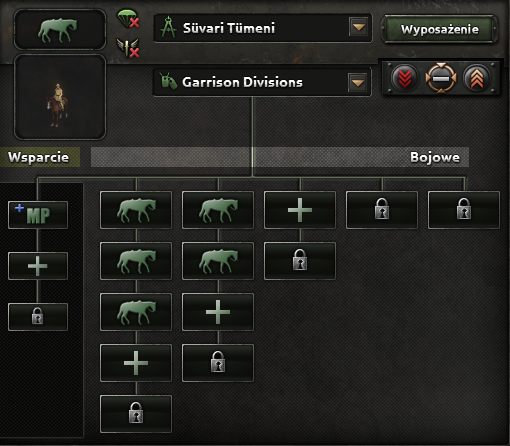Select top cavalry battalion in second column
The width and height of the screenshot is (510, 446).
tap(218, 210)
